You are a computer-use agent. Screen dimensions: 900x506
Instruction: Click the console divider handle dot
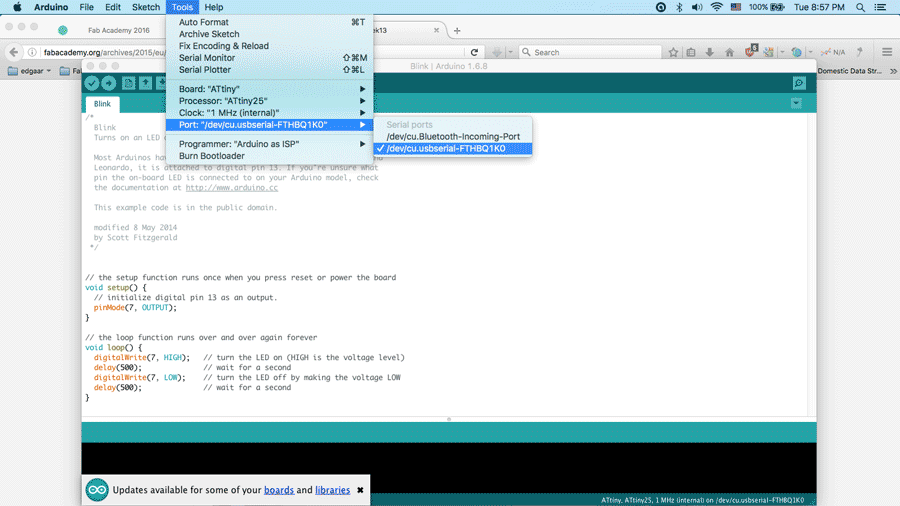449,419
